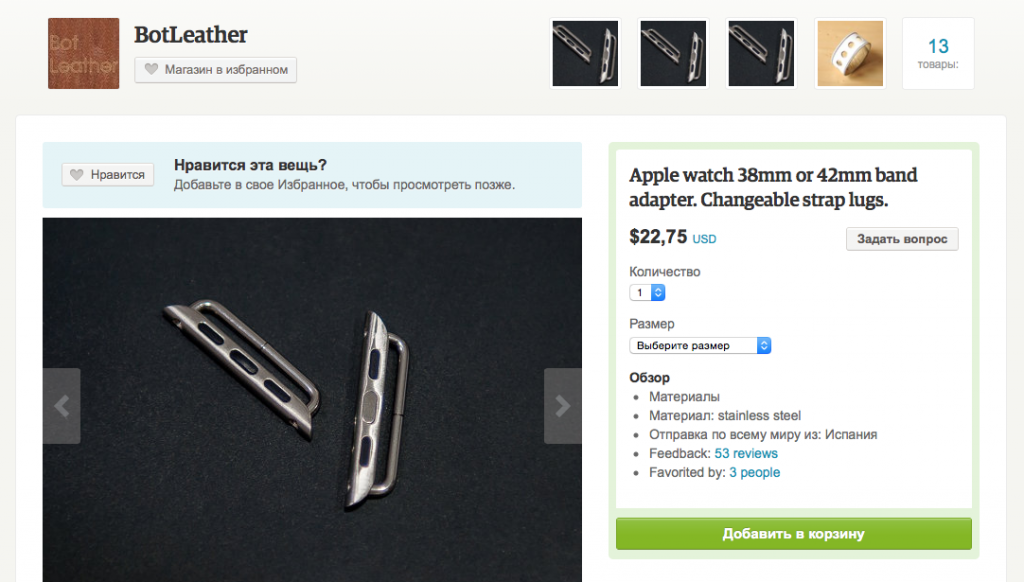1024x582 pixels.
Task: Open the third band adapter thumbnail
Action: pyautogui.click(x=761, y=54)
